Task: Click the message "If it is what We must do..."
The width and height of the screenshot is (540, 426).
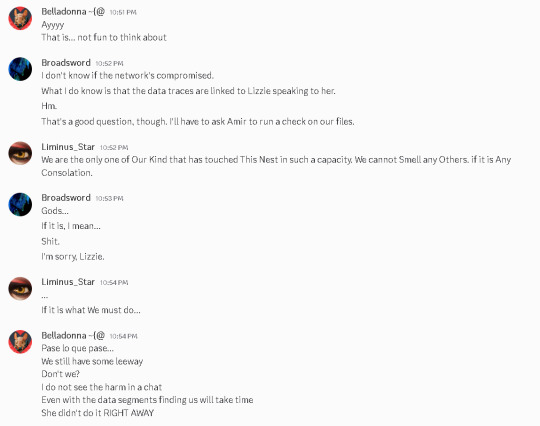Action: pos(91,310)
